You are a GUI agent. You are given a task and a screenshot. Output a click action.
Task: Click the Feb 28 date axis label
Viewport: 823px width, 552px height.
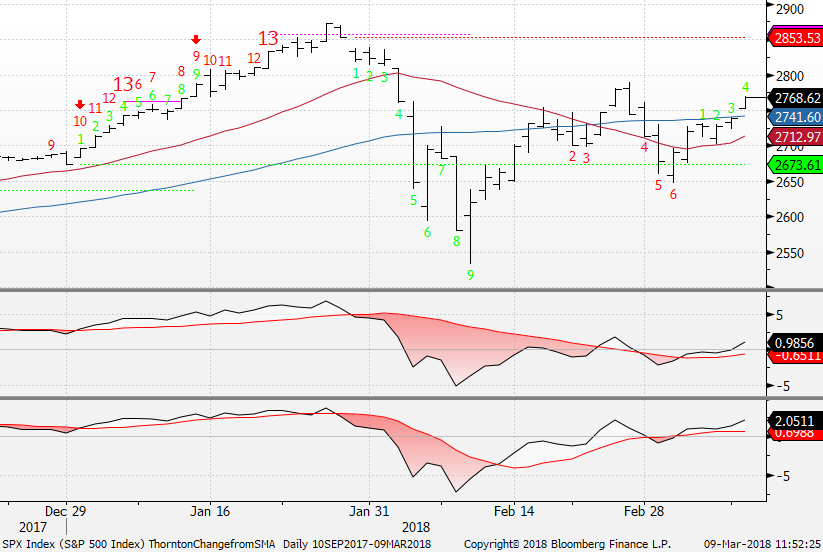coord(644,511)
